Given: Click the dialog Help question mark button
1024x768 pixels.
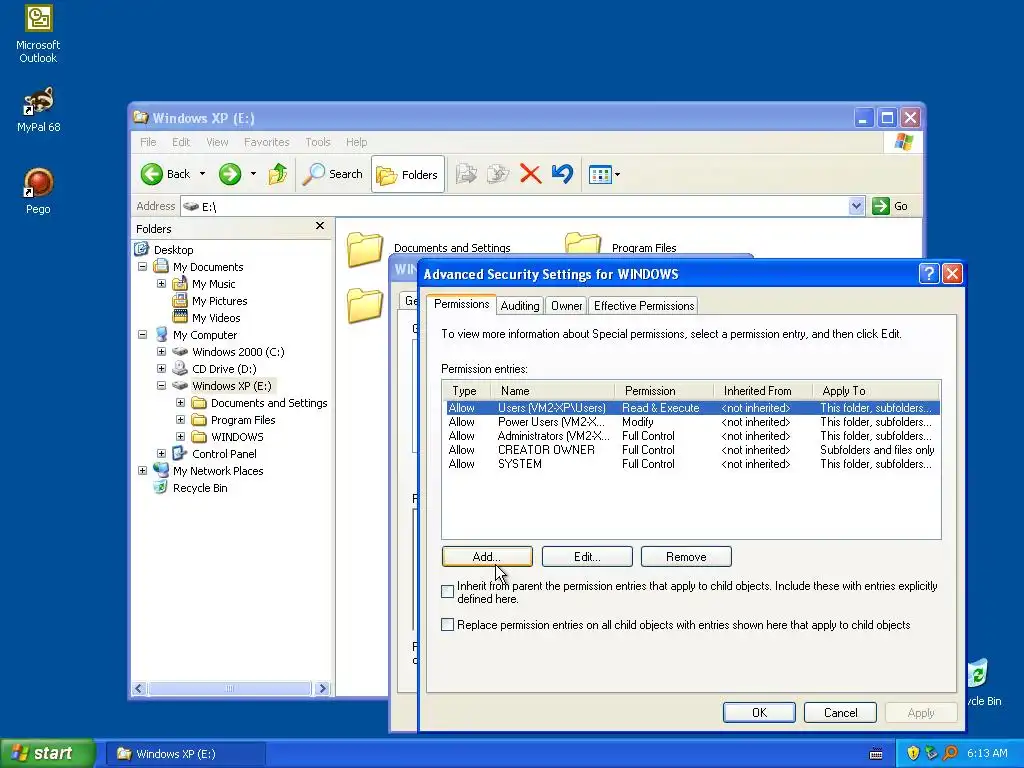Looking at the screenshot, I should pos(929,274).
